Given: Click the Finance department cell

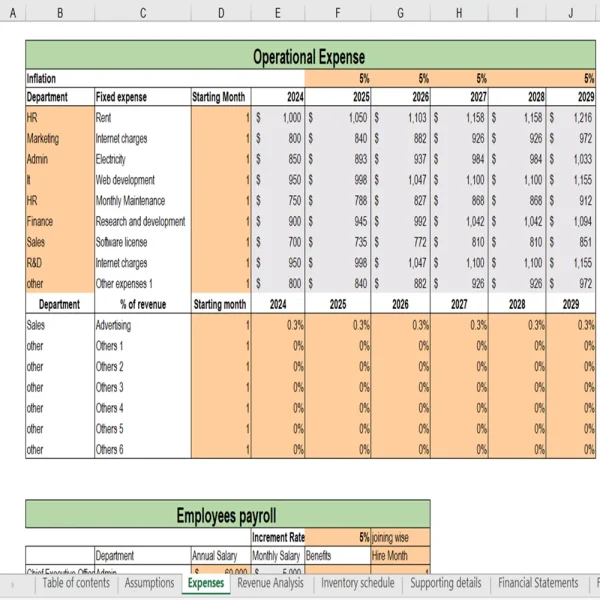Looking at the screenshot, I should 60,221.
